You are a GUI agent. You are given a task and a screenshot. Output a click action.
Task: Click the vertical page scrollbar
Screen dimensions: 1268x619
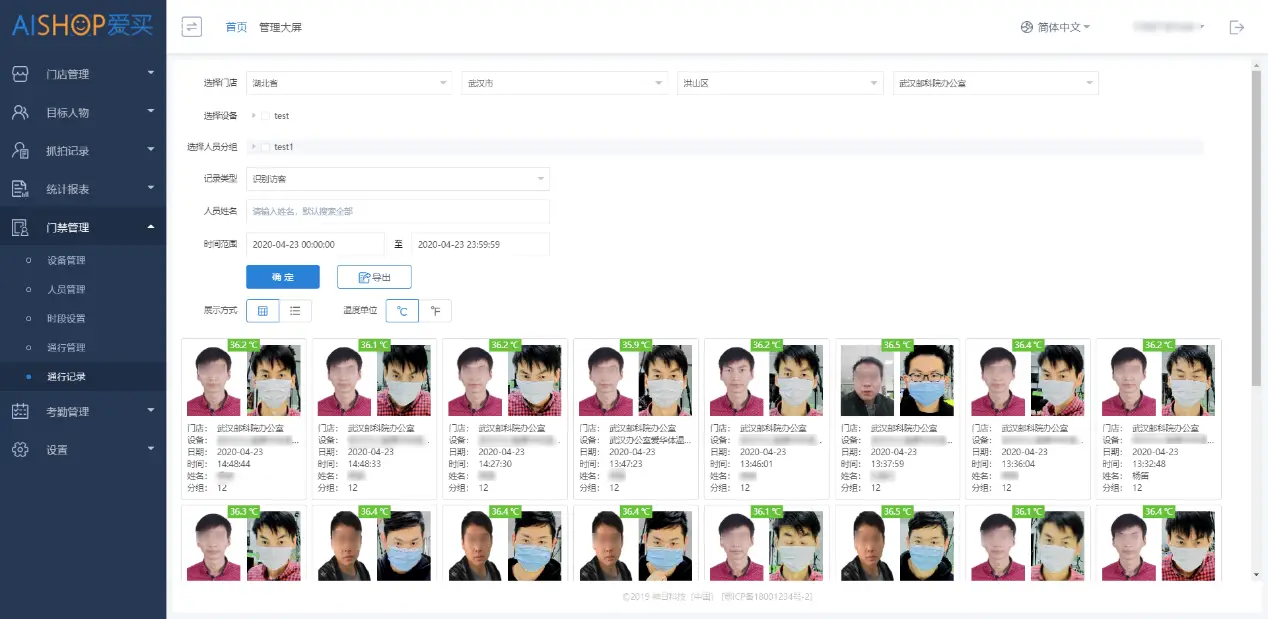pyautogui.click(x=1257, y=227)
